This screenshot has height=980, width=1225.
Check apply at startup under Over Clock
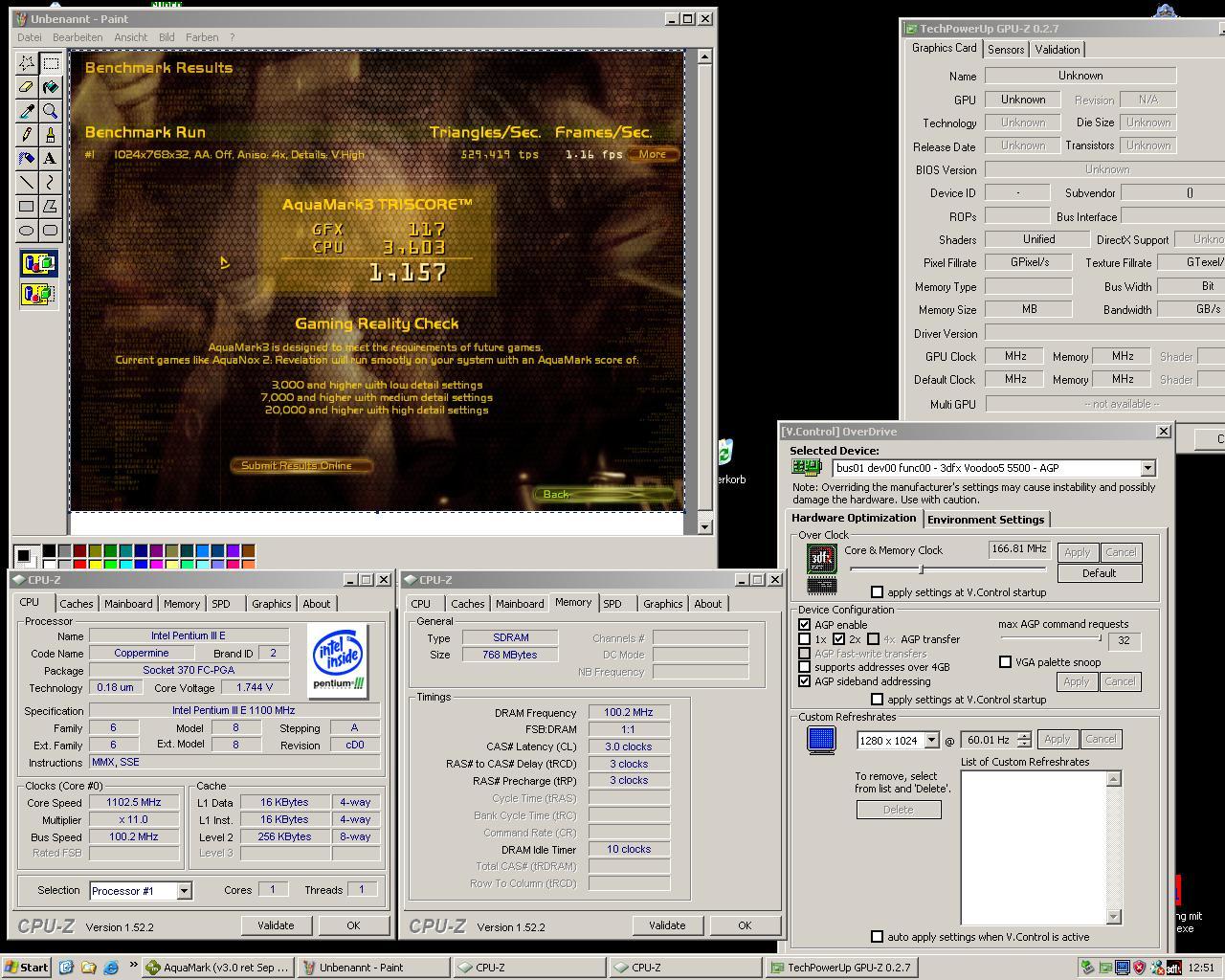tap(877, 592)
